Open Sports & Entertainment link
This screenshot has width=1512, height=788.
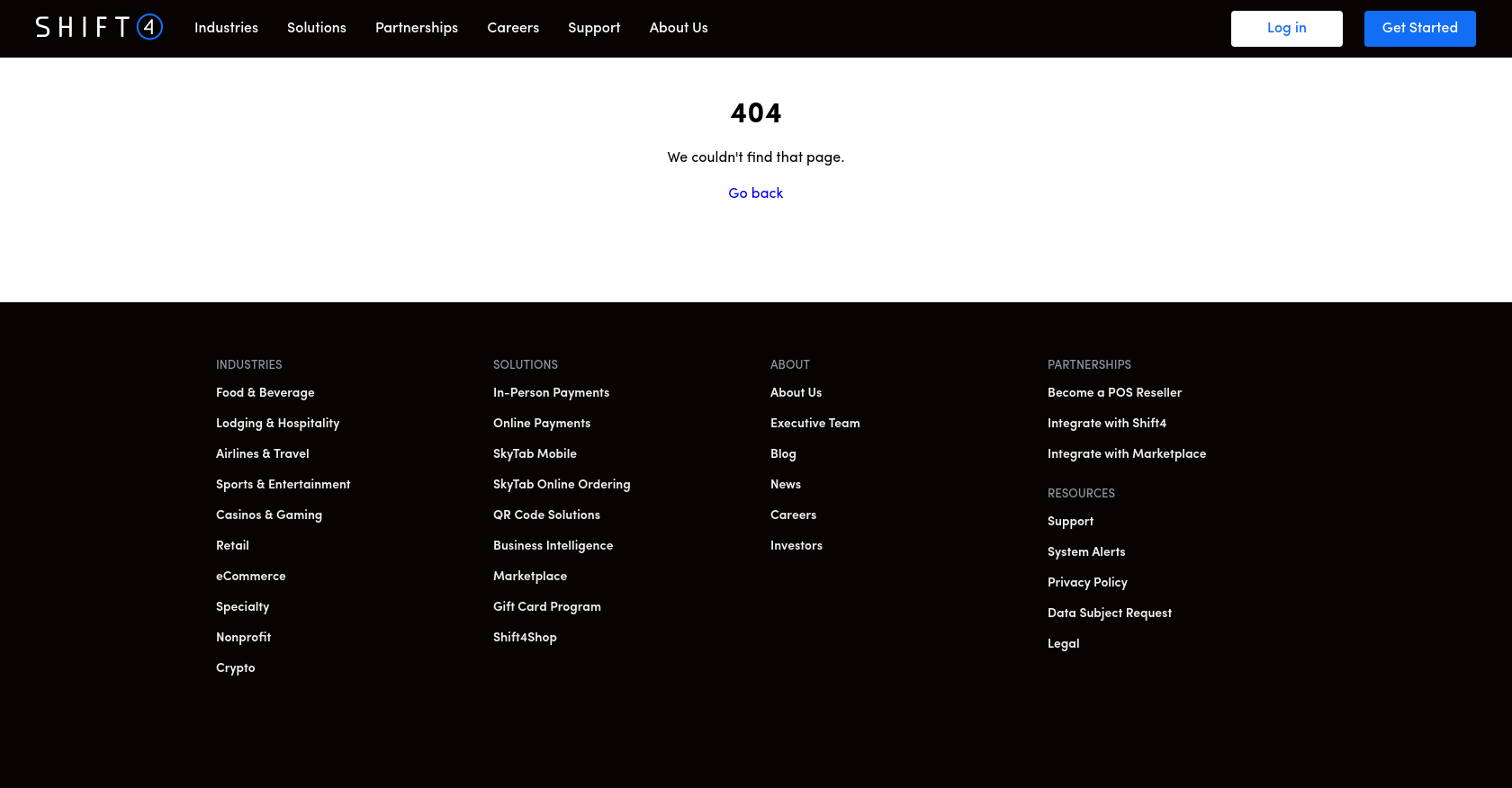[283, 485]
